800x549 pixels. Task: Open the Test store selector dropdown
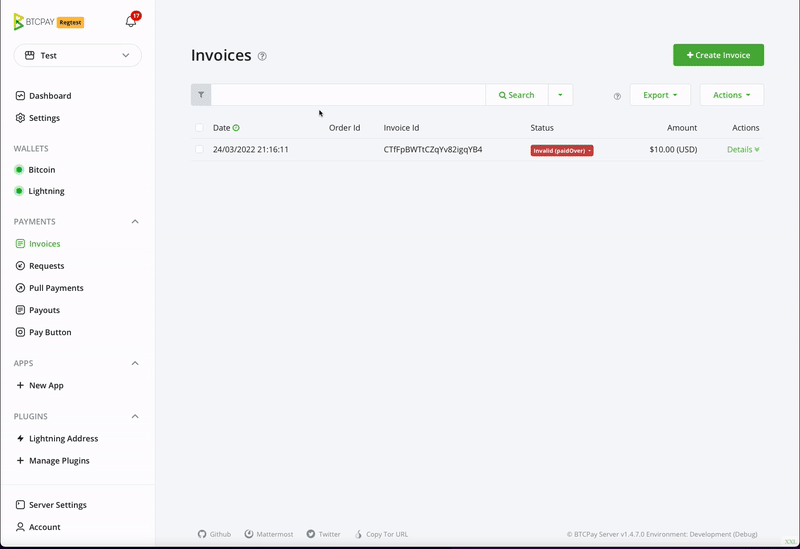[x=78, y=55]
